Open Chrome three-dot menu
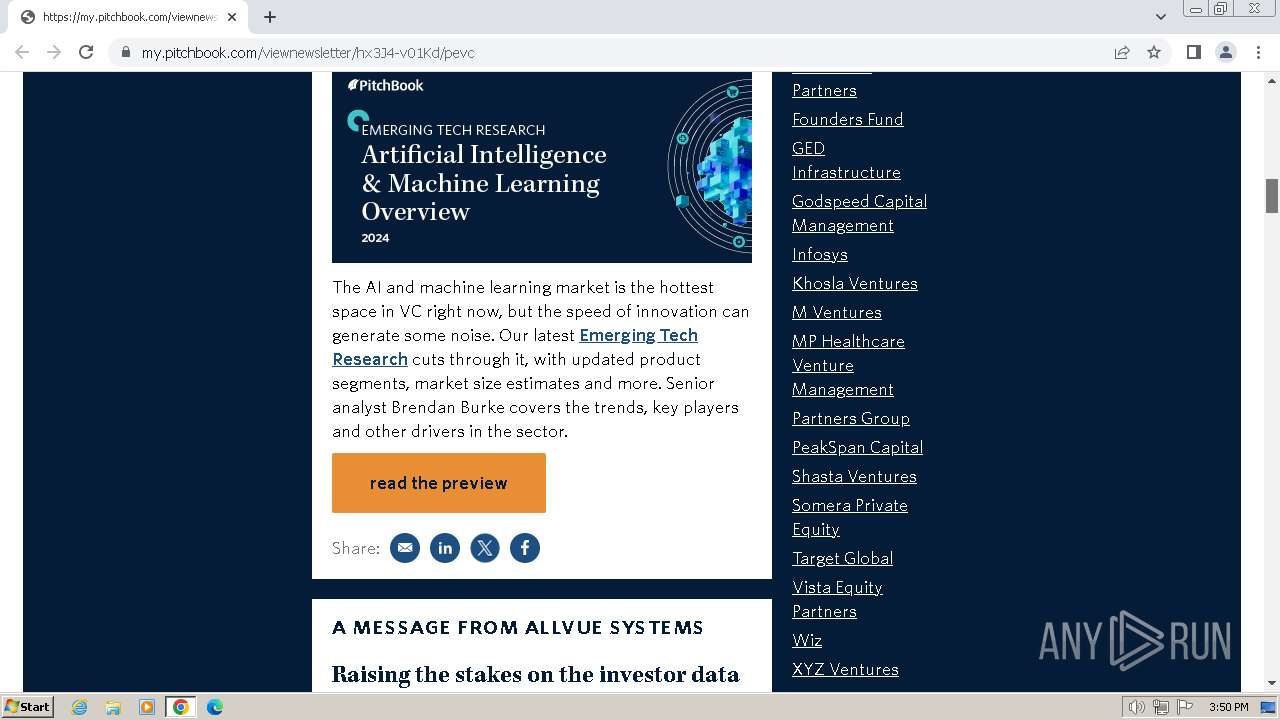The width and height of the screenshot is (1280, 720). [x=1259, y=52]
